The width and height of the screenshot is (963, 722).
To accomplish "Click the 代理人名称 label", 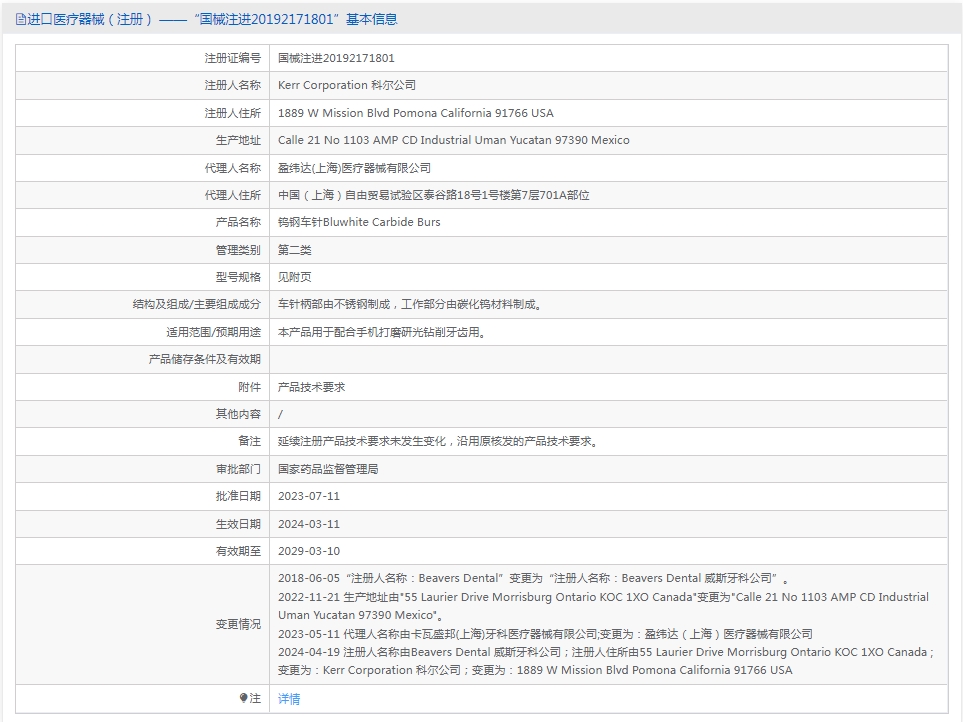I will click(x=232, y=168).
